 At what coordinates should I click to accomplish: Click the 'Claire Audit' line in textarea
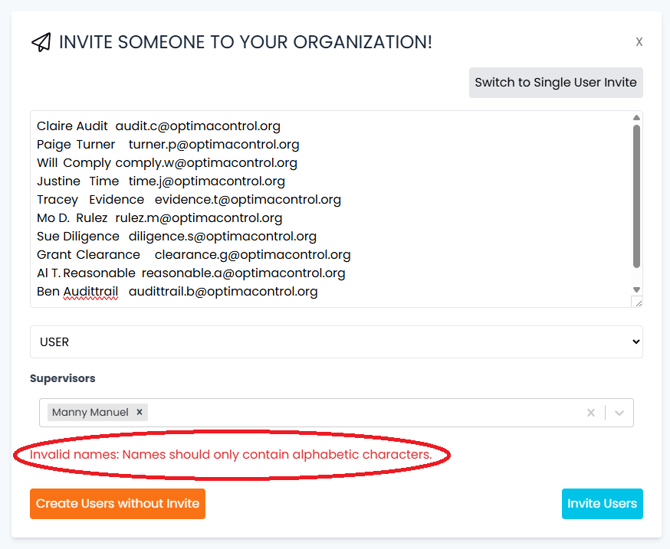tap(159, 126)
